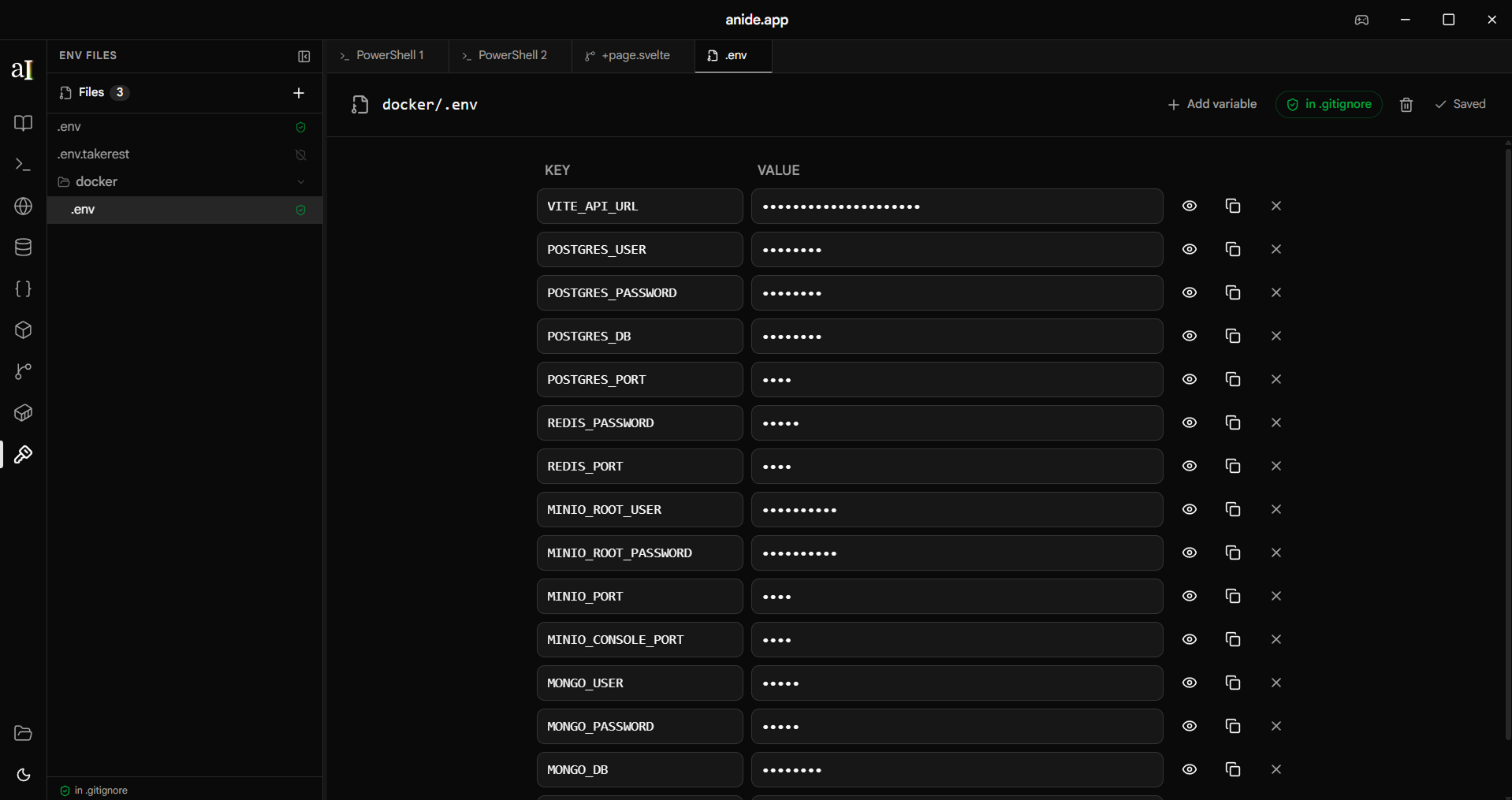The width and height of the screenshot is (1512, 800).
Task: Add a new env file with plus icon
Action: click(x=299, y=93)
